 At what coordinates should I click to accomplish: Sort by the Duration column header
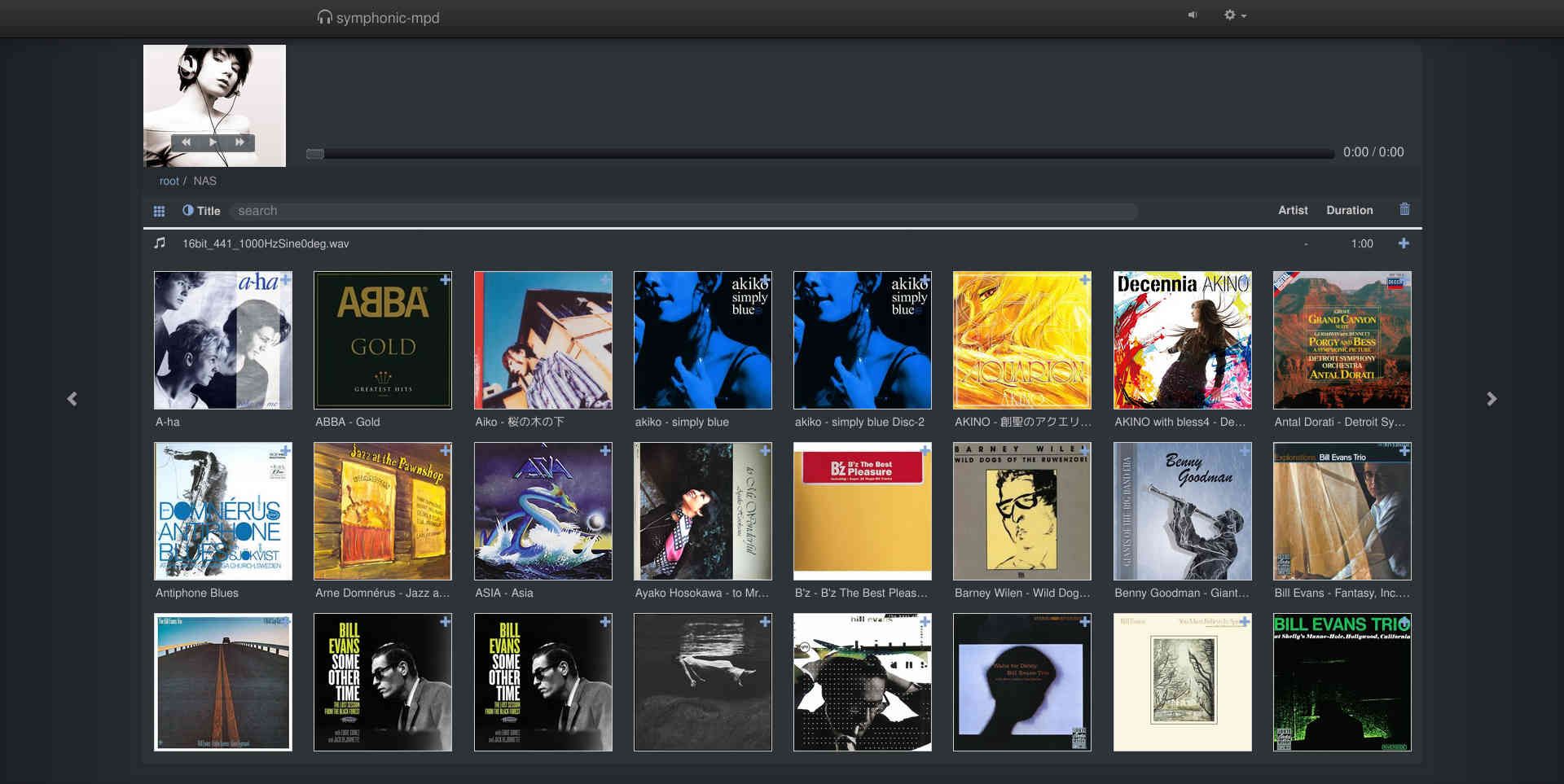click(1349, 210)
